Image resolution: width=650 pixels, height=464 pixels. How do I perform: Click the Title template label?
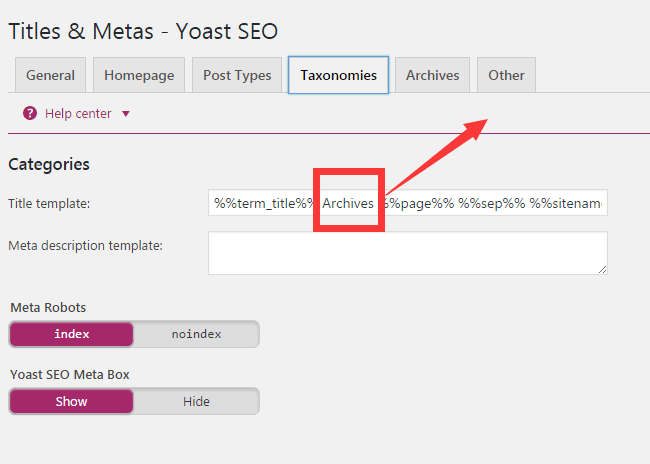click(49, 204)
